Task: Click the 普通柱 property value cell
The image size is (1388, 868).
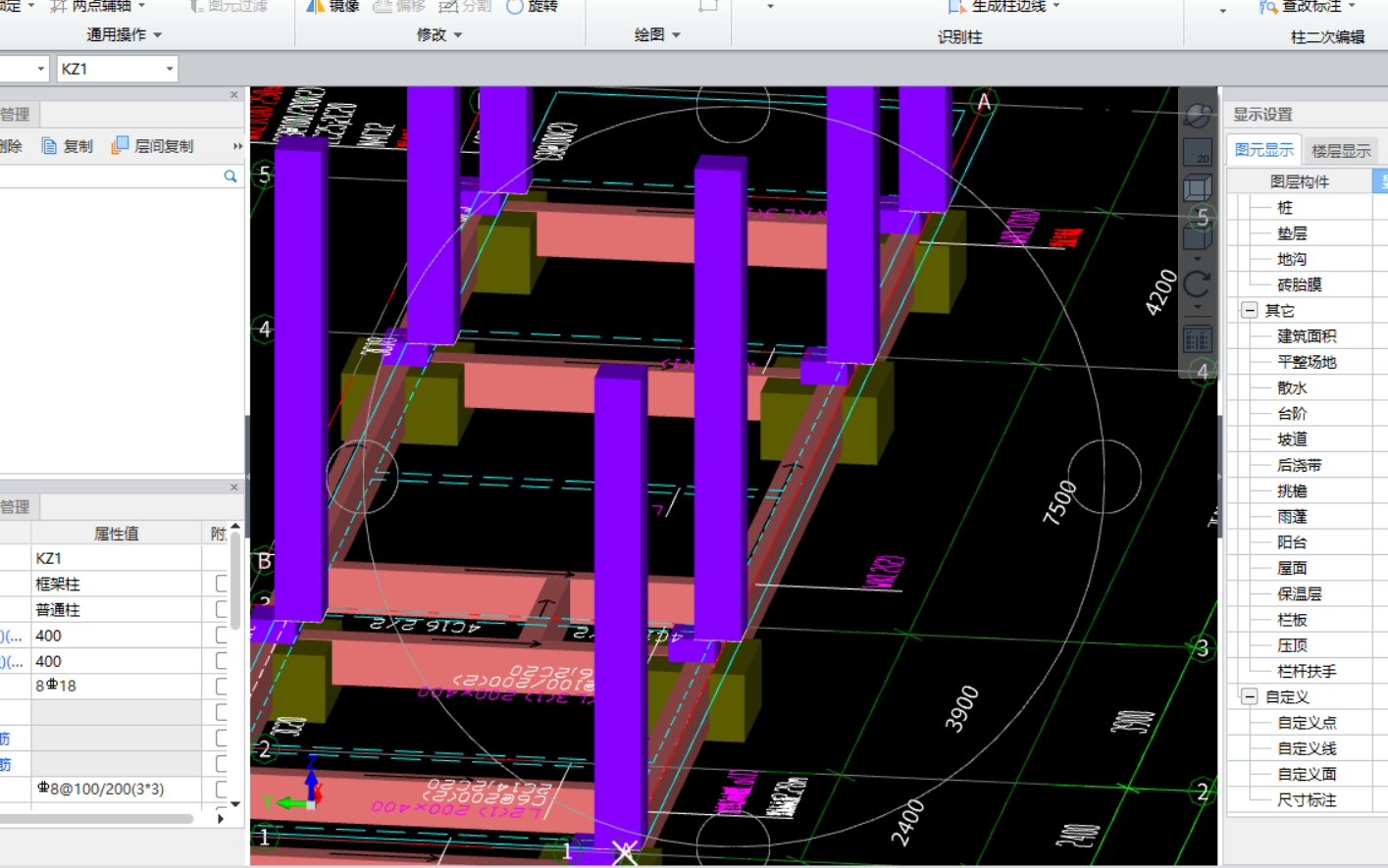Action: tap(117, 609)
